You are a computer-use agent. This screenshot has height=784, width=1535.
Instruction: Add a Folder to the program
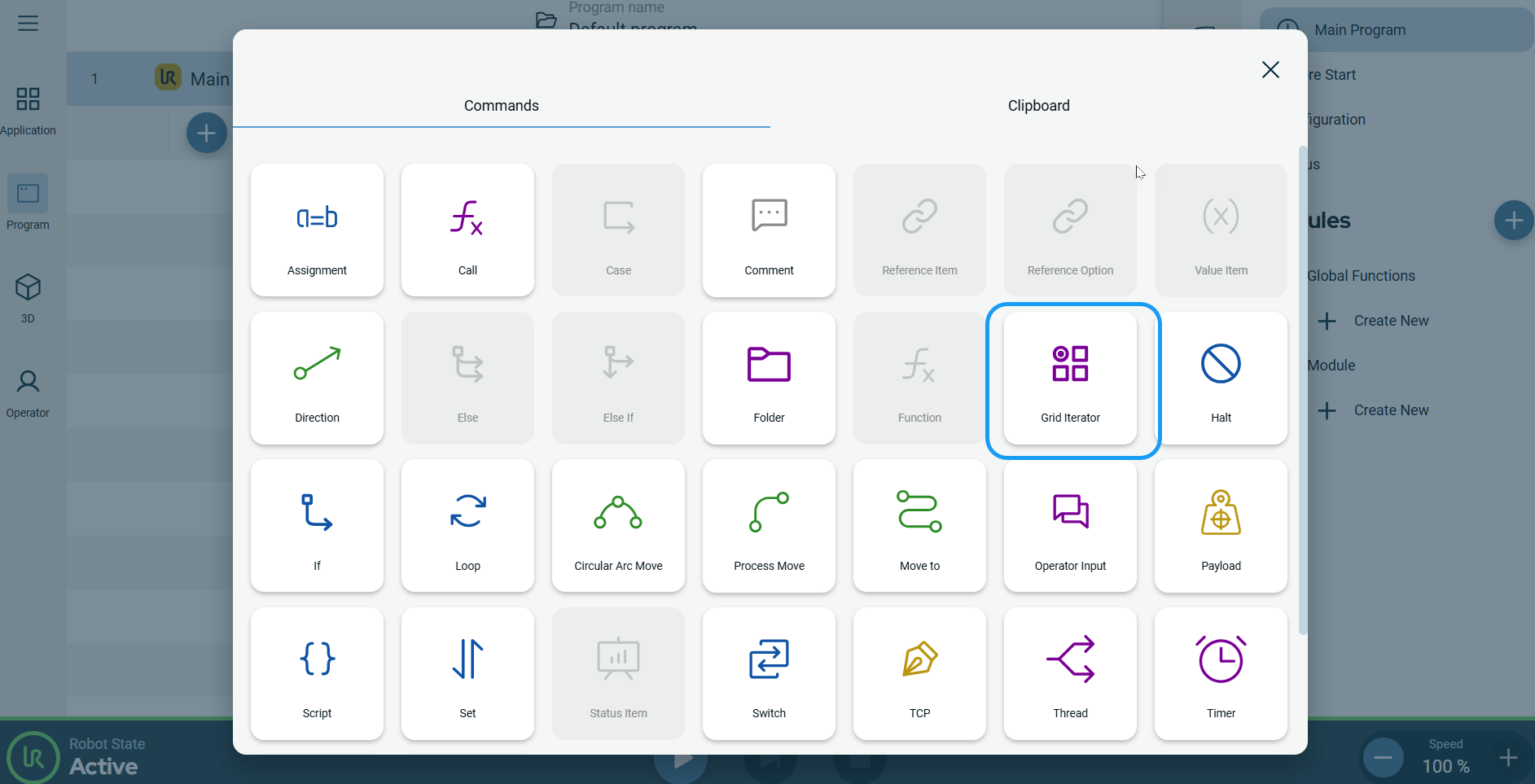(769, 378)
